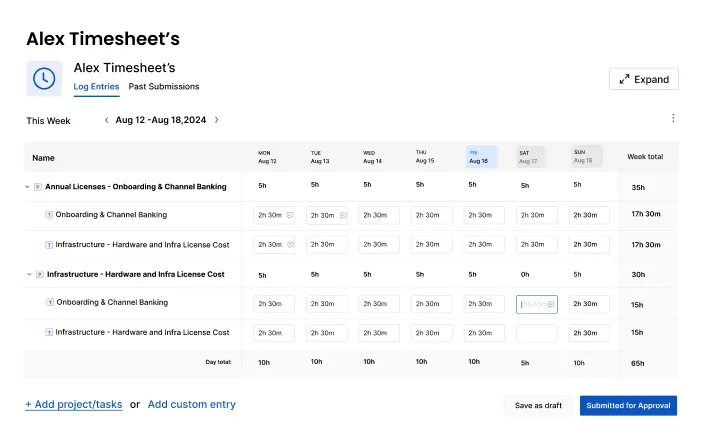Click comment icon in Monday Infrastructure cell
This screenshot has width=710, height=445.
(x=289, y=244)
